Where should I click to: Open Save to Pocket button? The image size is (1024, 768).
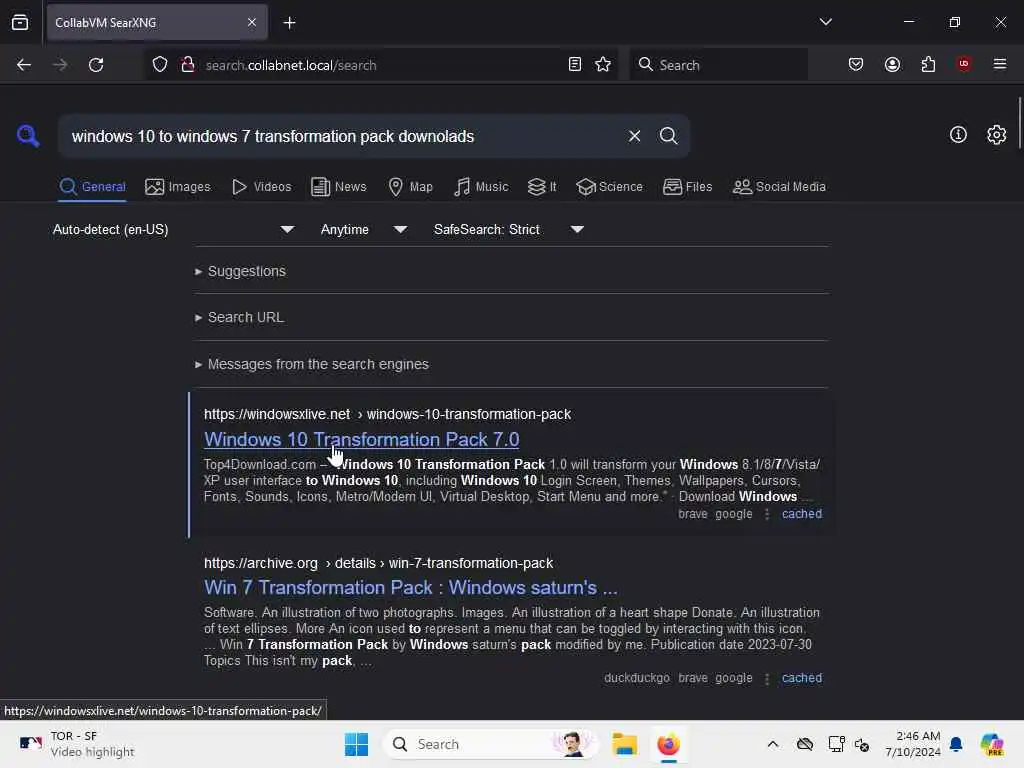pos(856,64)
